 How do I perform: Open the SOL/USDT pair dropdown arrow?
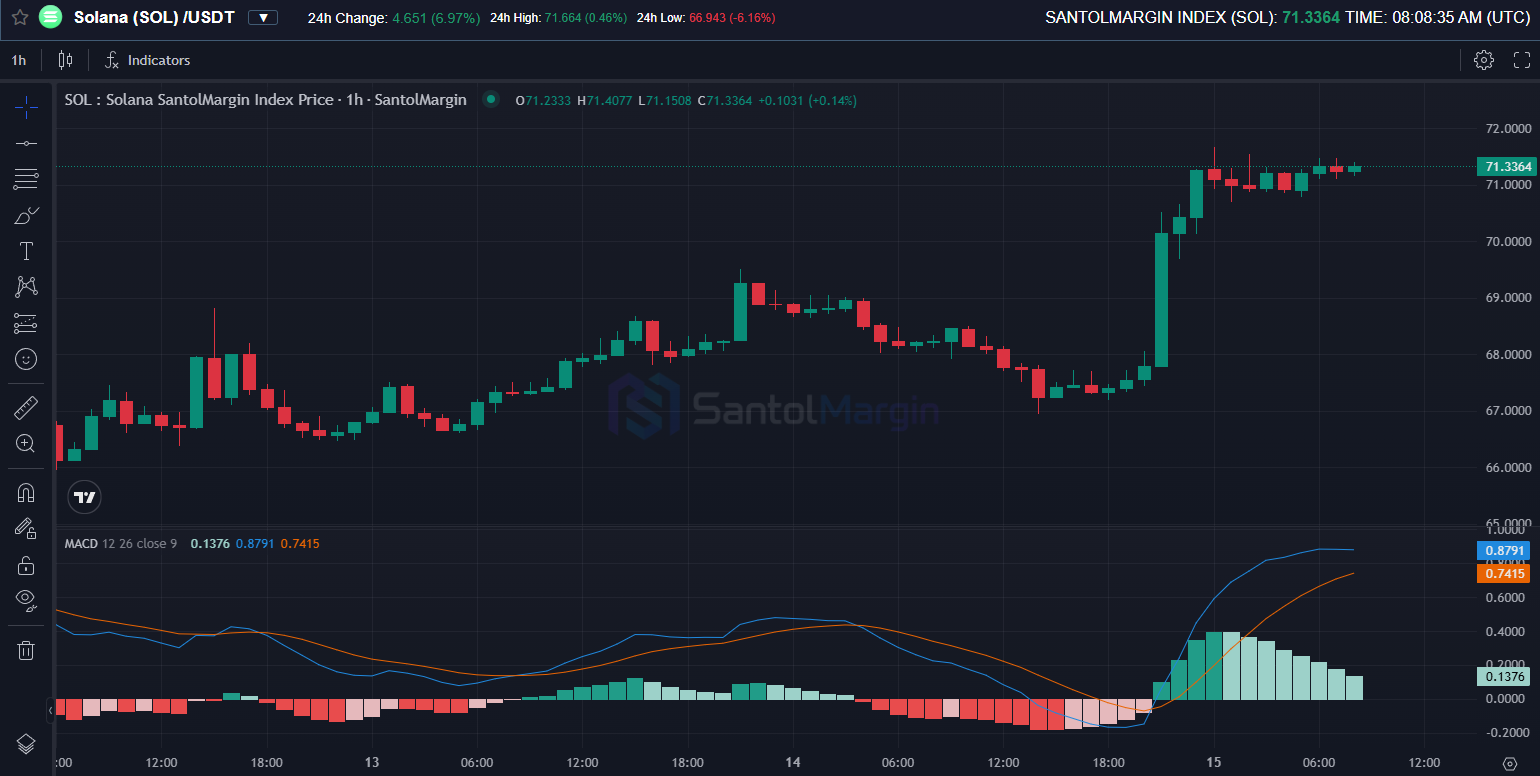pyautogui.click(x=263, y=18)
